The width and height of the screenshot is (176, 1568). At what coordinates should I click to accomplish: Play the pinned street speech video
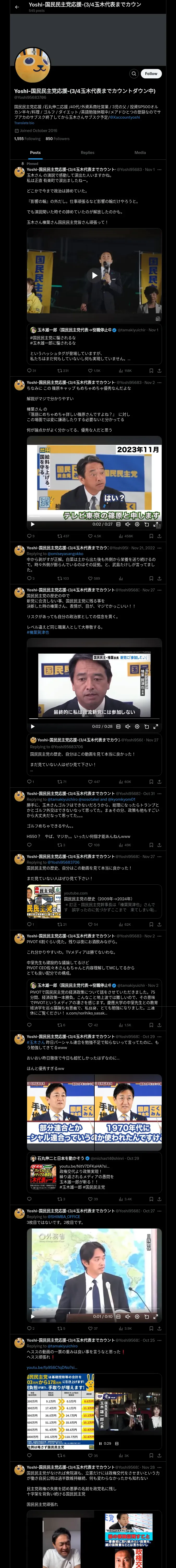point(94,275)
